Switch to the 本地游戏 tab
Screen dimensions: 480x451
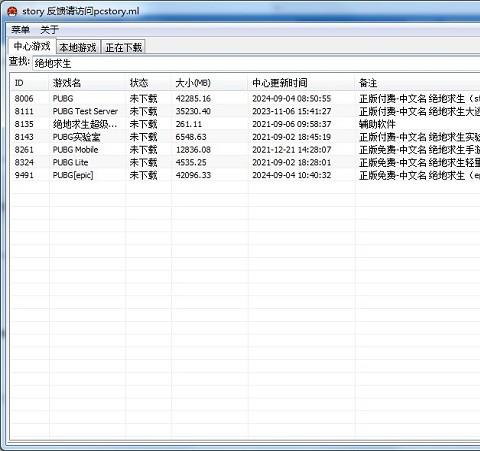78,47
